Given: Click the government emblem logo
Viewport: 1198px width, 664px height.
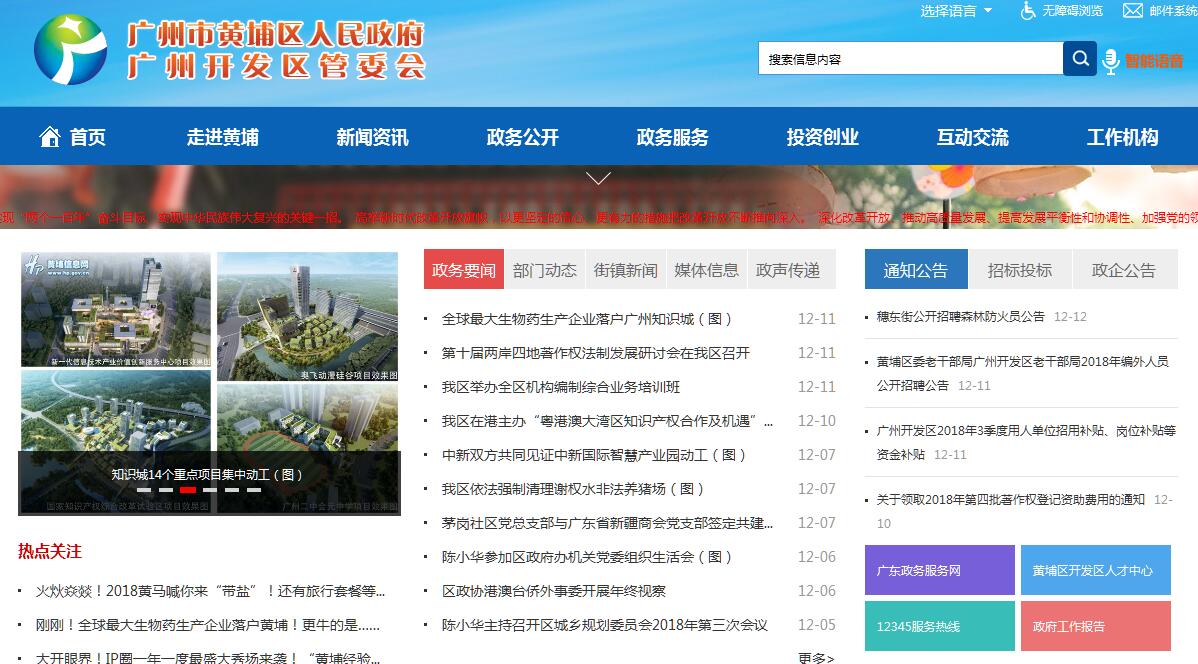Looking at the screenshot, I should click(70, 50).
